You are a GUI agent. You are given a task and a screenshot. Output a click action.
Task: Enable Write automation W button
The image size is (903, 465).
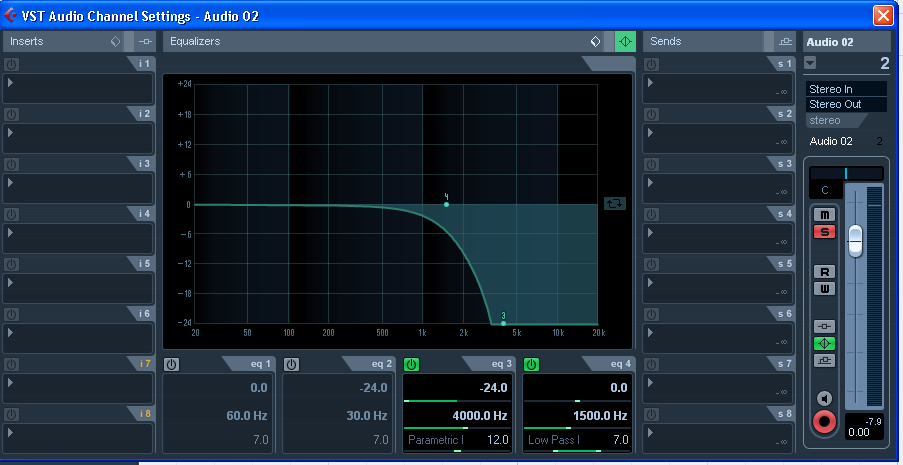[825, 289]
